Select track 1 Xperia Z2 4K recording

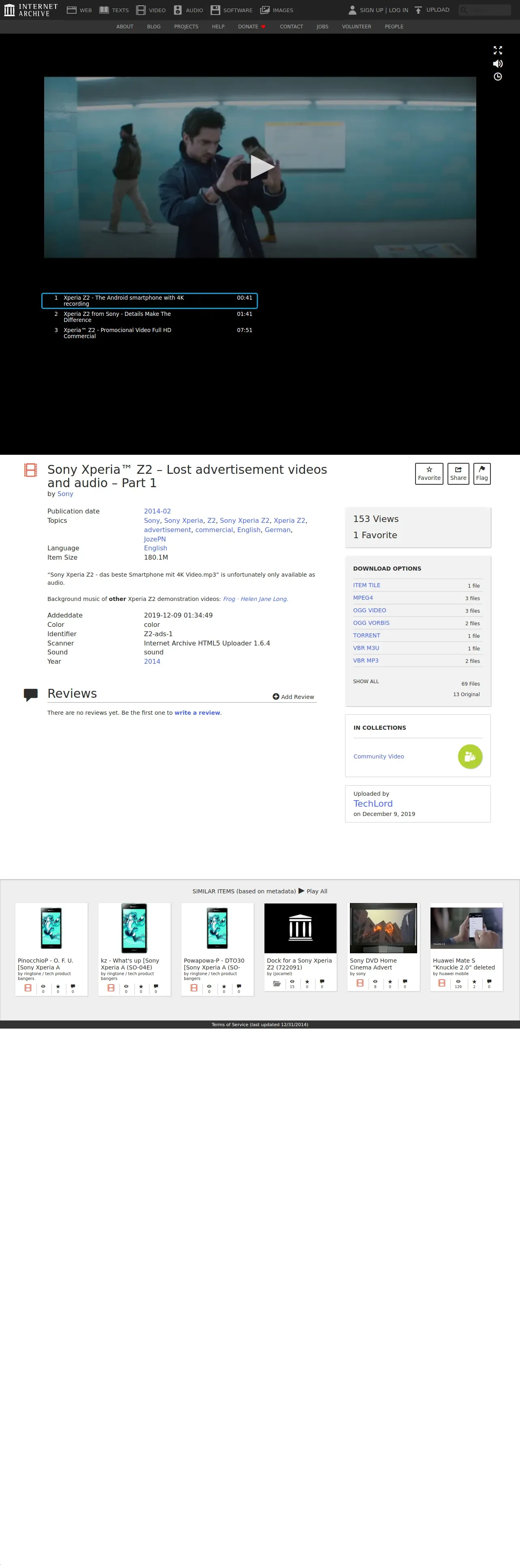click(149, 301)
